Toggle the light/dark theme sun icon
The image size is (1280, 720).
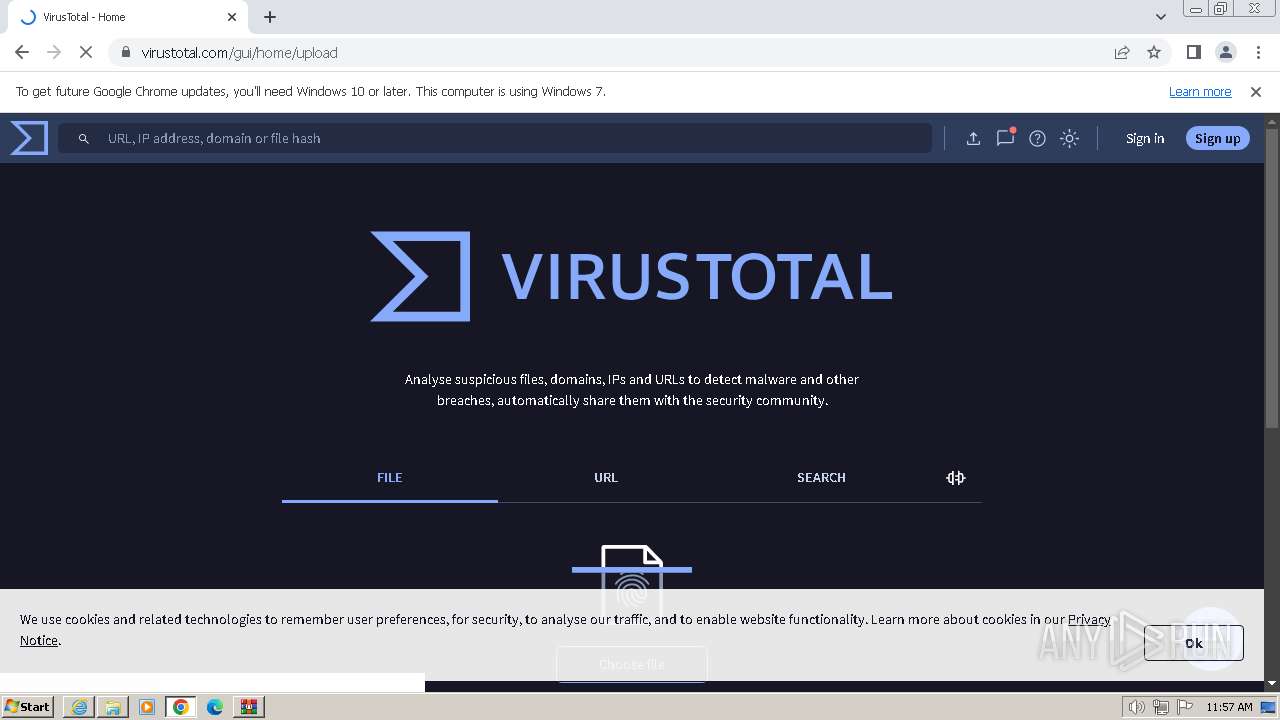pos(1070,139)
